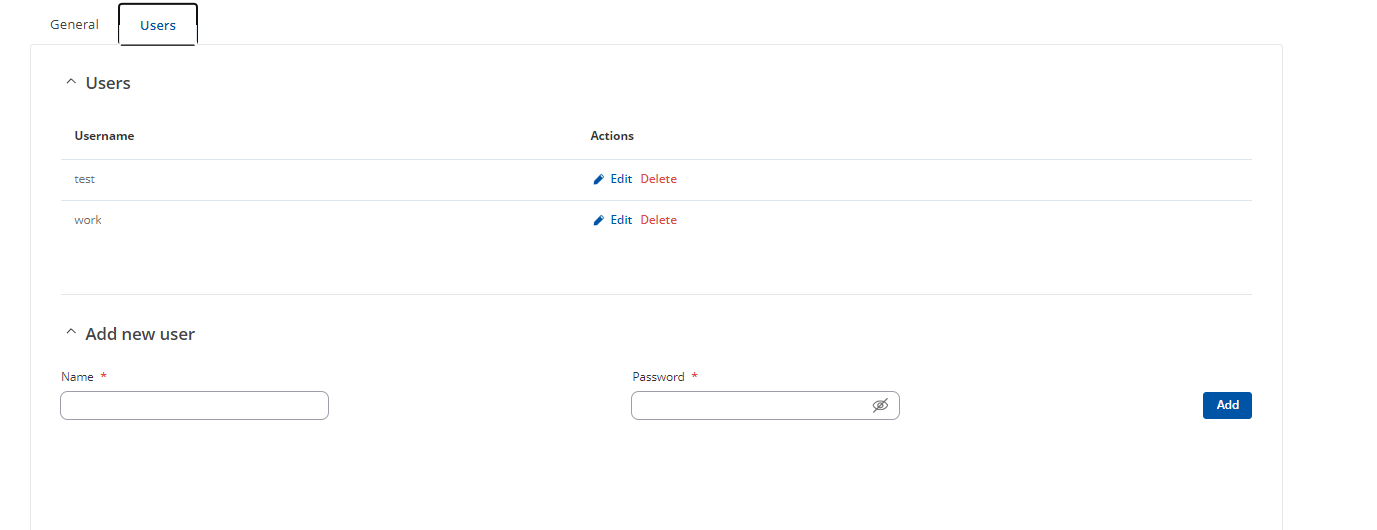Focus the Name input field
The width and height of the screenshot is (1377, 530).
pyautogui.click(x=194, y=405)
